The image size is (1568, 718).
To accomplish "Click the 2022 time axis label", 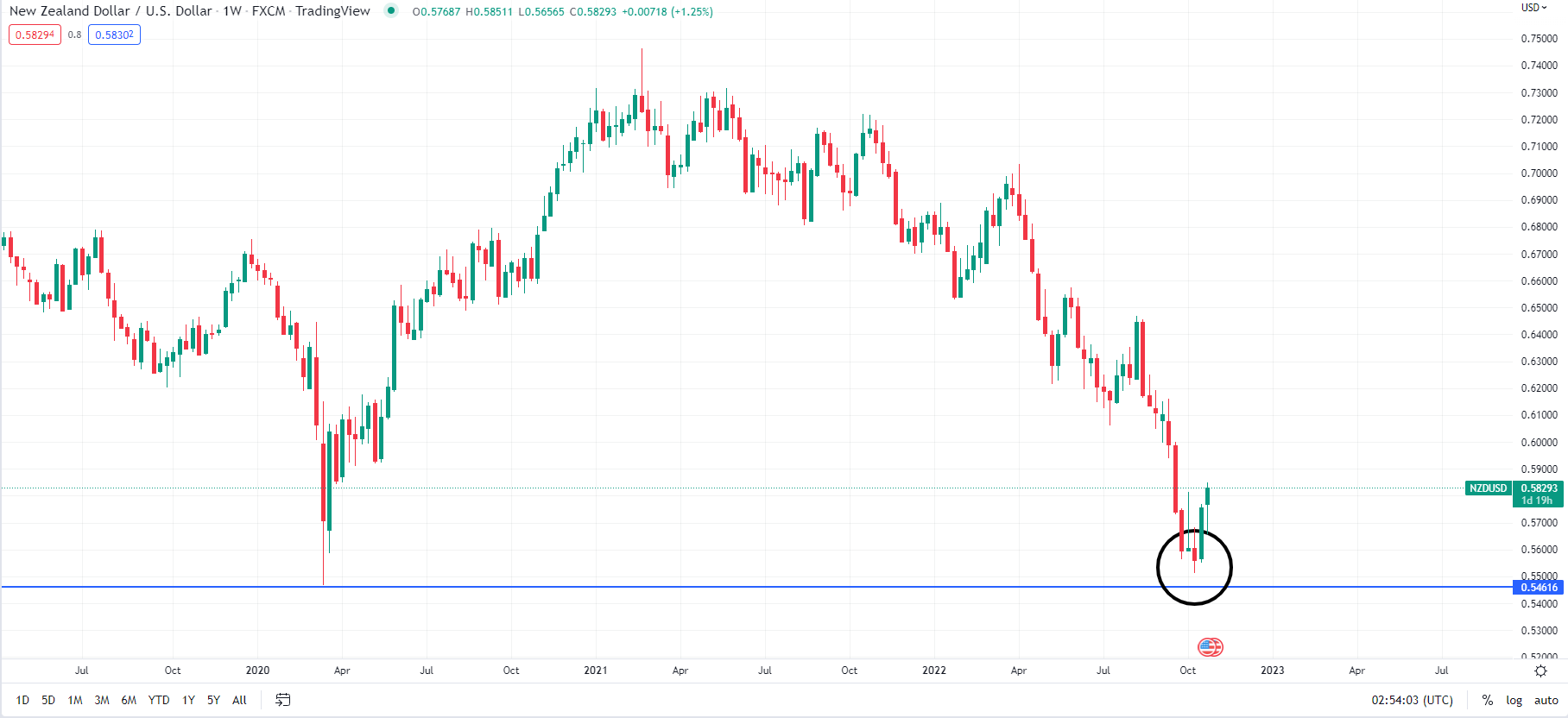I will (x=934, y=671).
